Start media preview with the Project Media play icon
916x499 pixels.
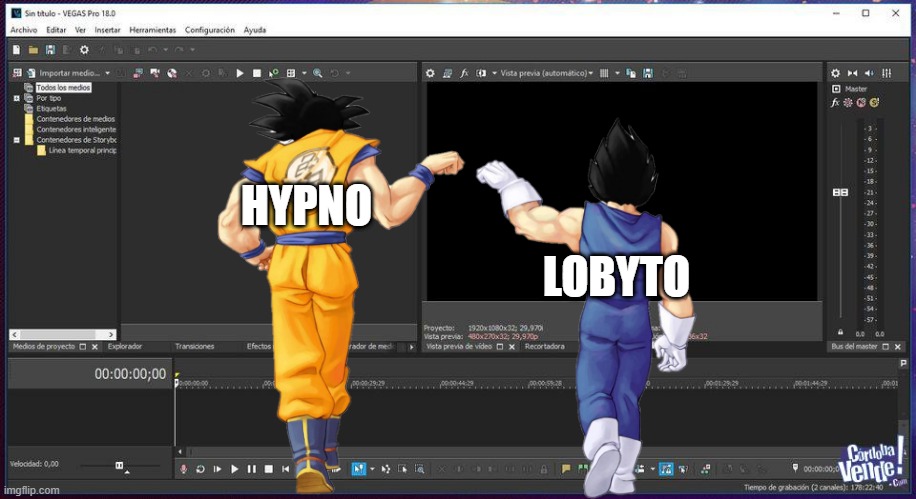pyautogui.click(x=240, y=73)
